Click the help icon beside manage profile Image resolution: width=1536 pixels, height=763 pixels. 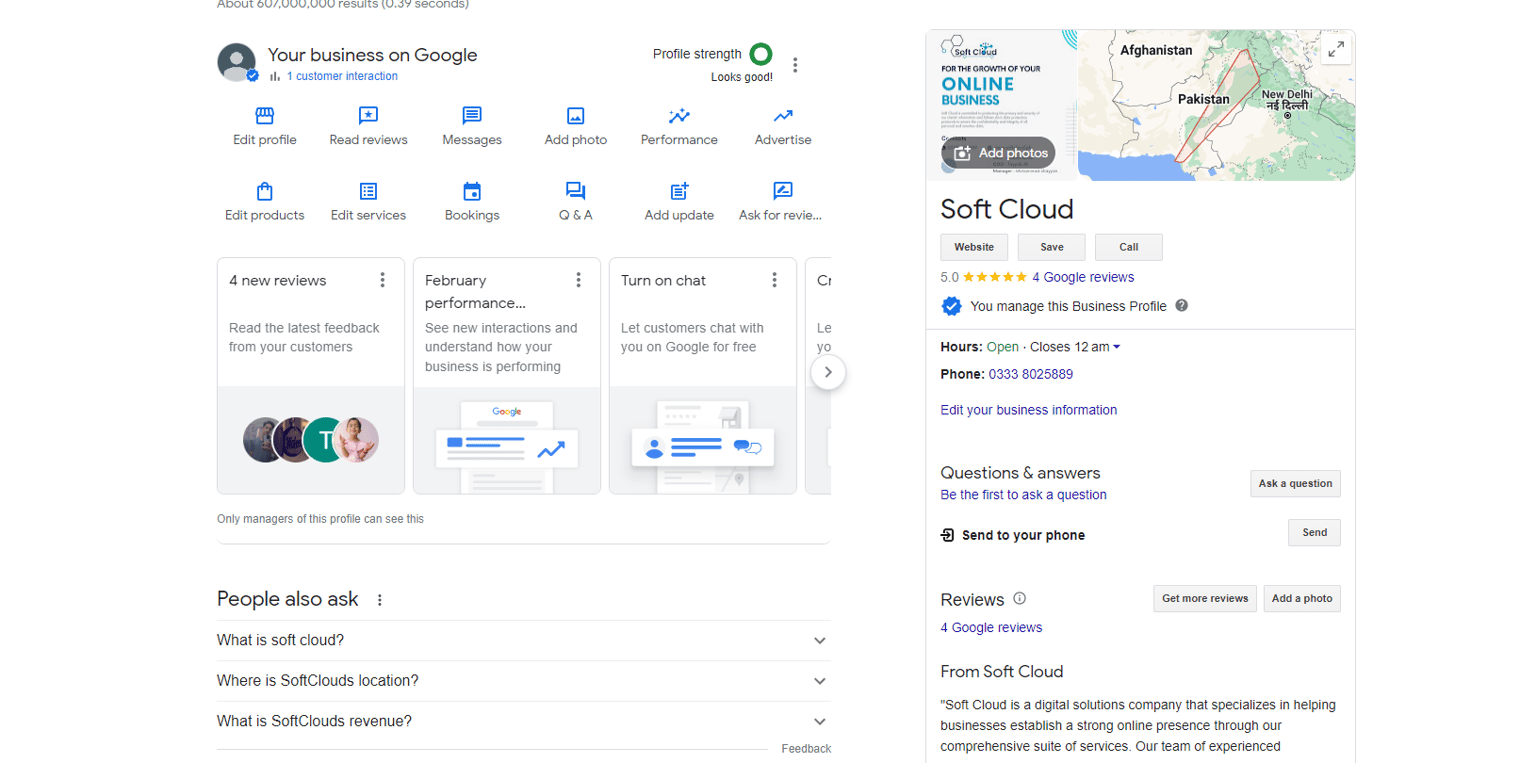click(x=1181, y=305)
